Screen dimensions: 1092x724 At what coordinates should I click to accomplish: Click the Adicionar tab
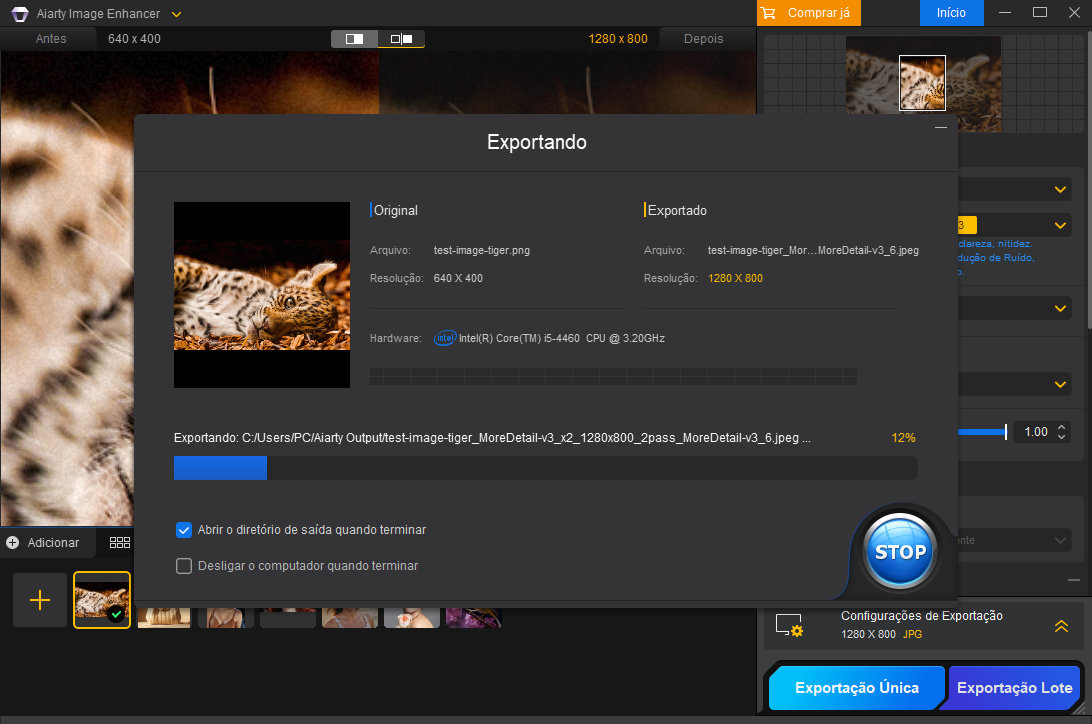click(43, 542)
